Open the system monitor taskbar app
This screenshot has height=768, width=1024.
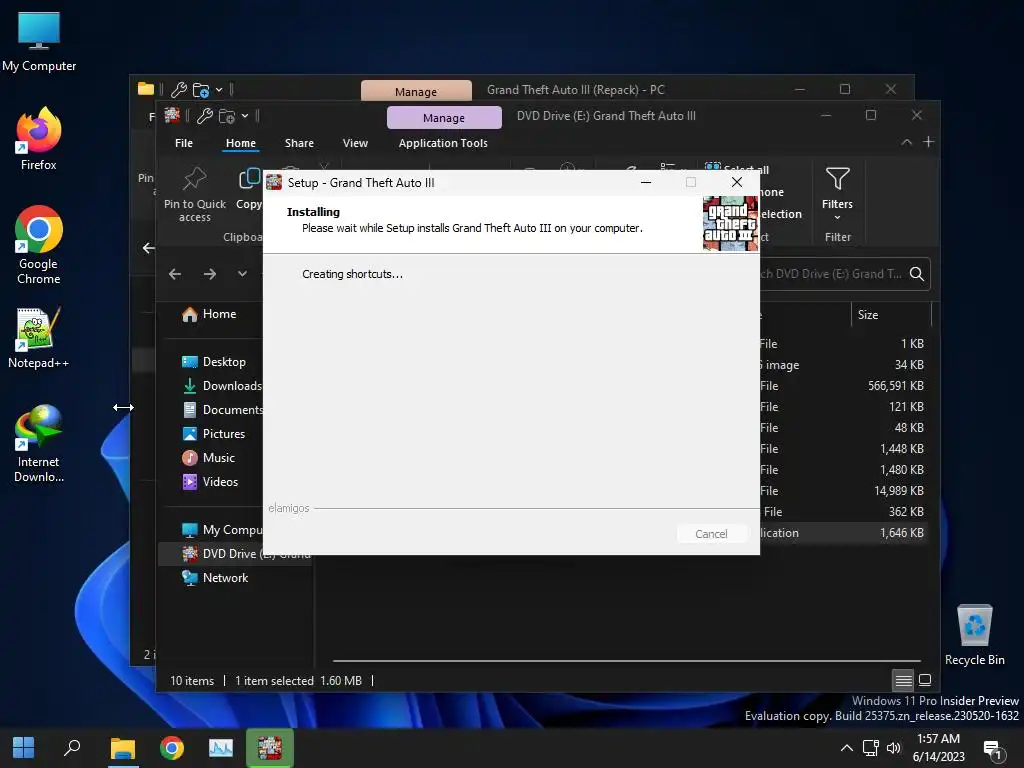click(x=221, y=748)
